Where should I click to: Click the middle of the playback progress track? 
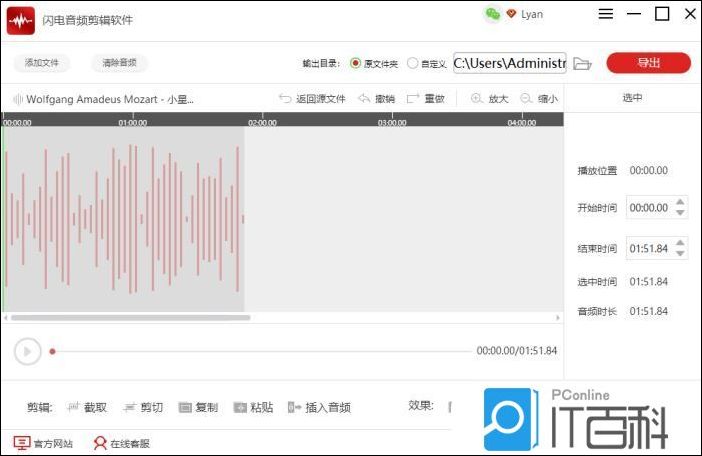pyautogui.click(x=262, y=351)
